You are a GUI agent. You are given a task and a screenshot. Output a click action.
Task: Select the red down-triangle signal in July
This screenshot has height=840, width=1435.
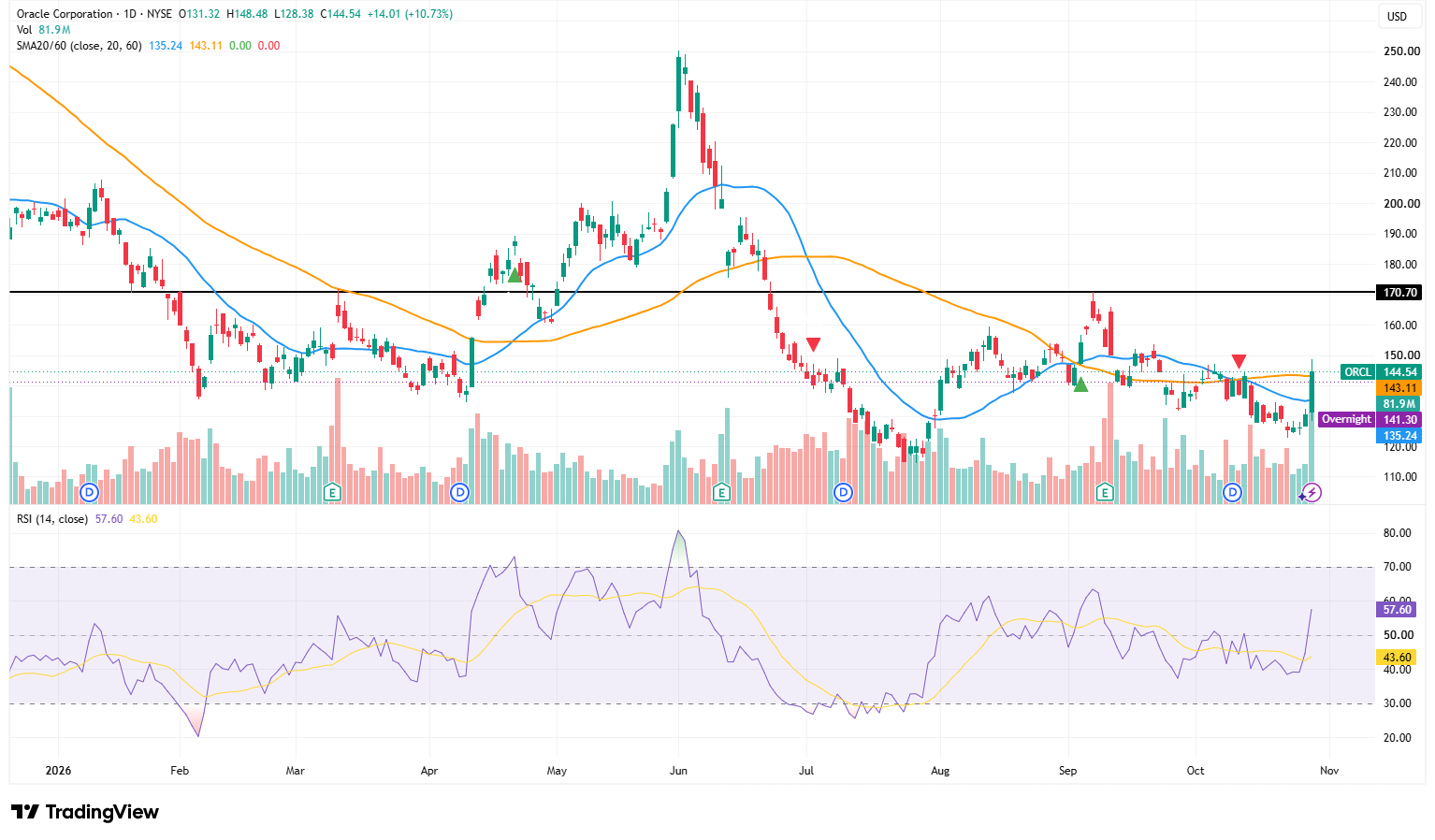(813, 344)
